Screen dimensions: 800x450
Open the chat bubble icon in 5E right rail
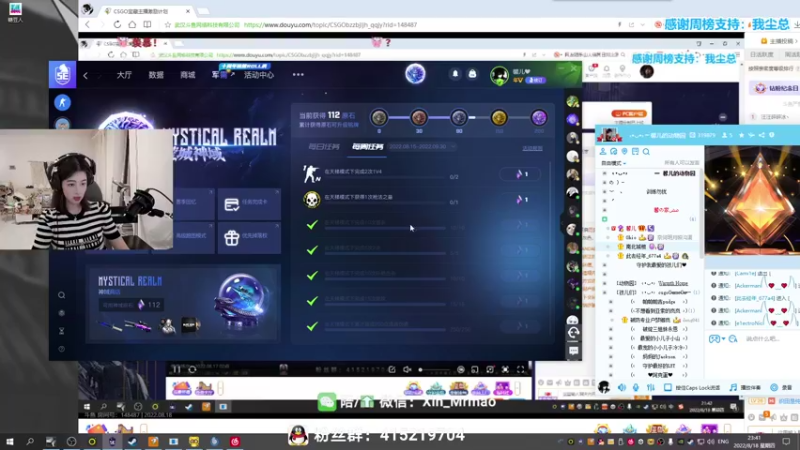tap(573, 351)
